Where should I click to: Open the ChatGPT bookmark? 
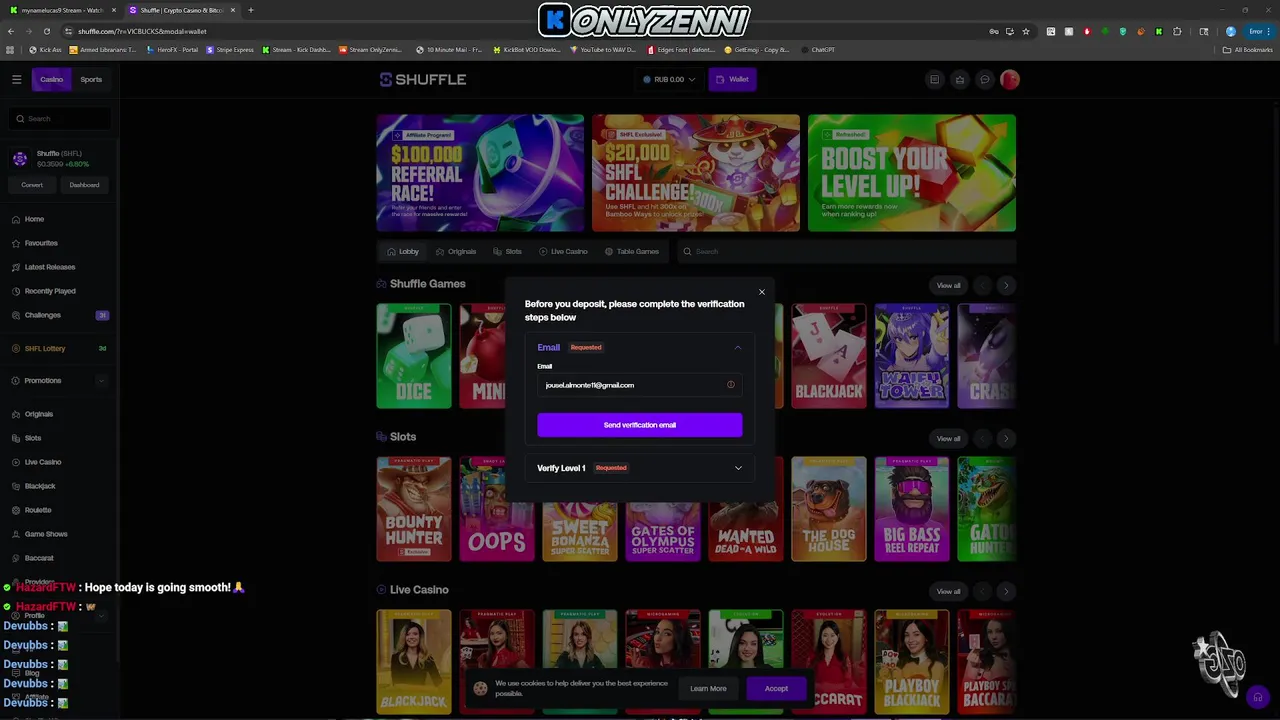point(817,49)
